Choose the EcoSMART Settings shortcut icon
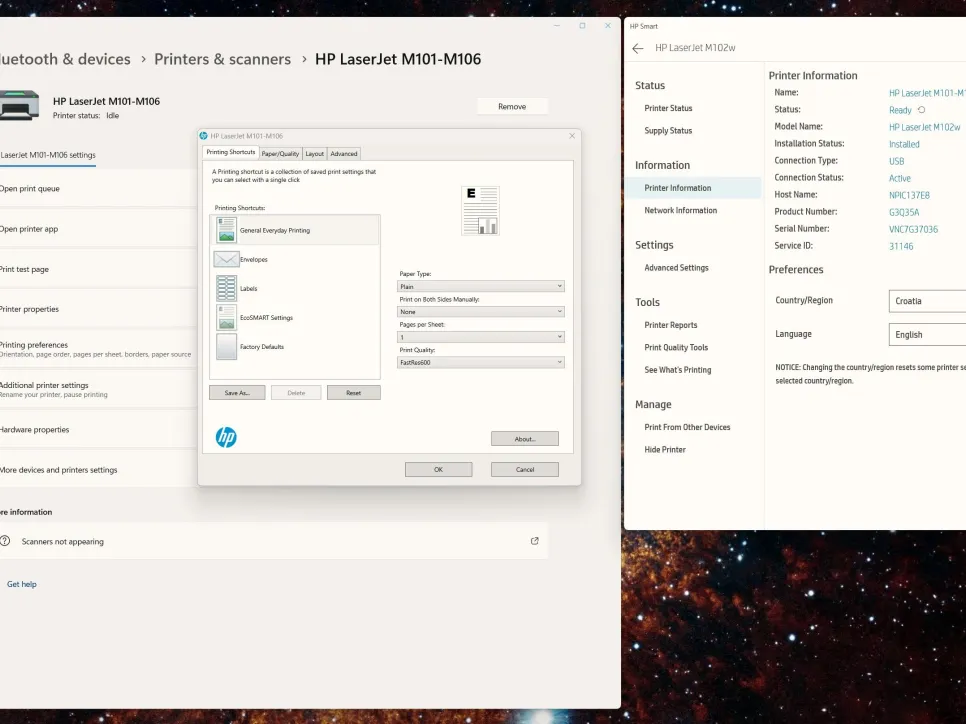 pyautogui.click(x=226, y=317)
